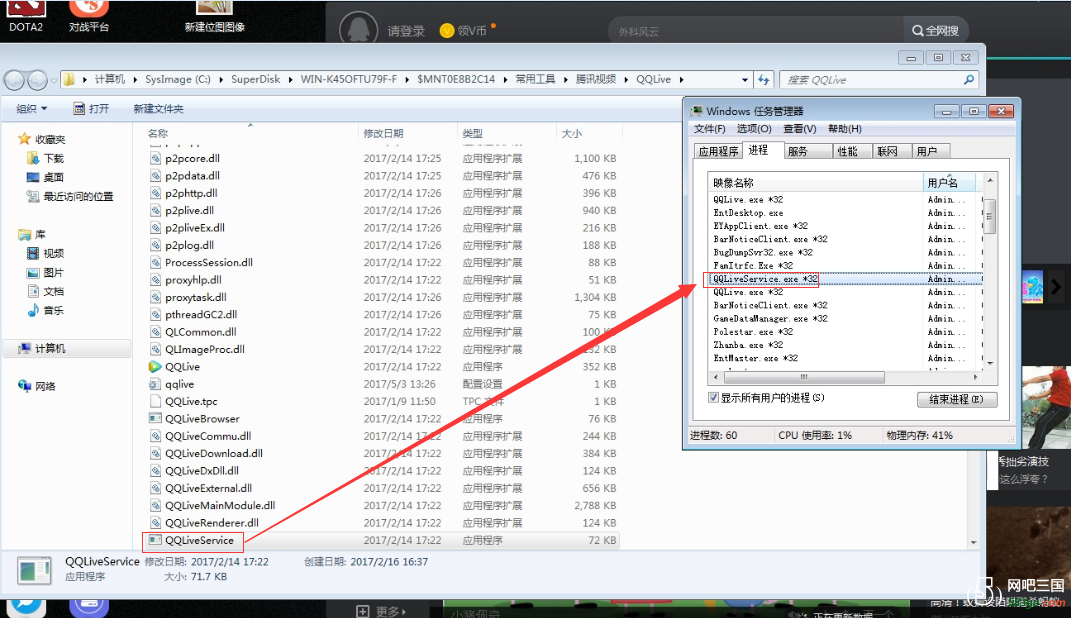Screen dimensions: 1071x618
Task: Click the process list scroll-down arrow
Action: pos(990,363)
